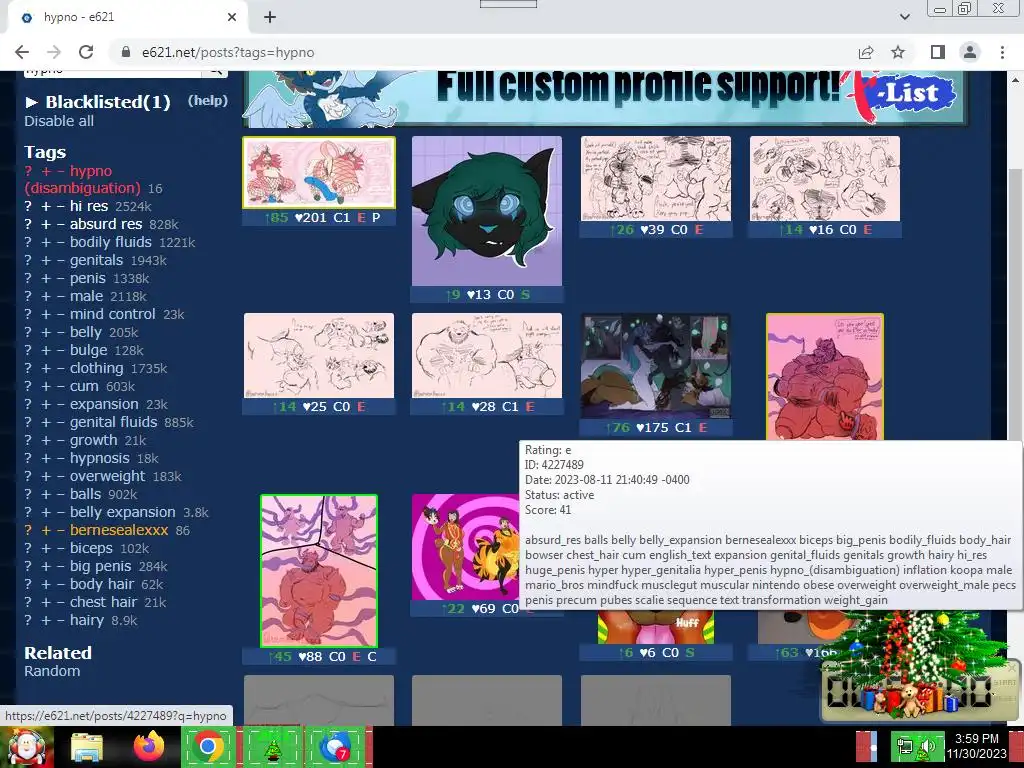Launch File Explorer from the taskbar
The width and height of the screenshot is (1024, 768).
[x=87, y=747]
